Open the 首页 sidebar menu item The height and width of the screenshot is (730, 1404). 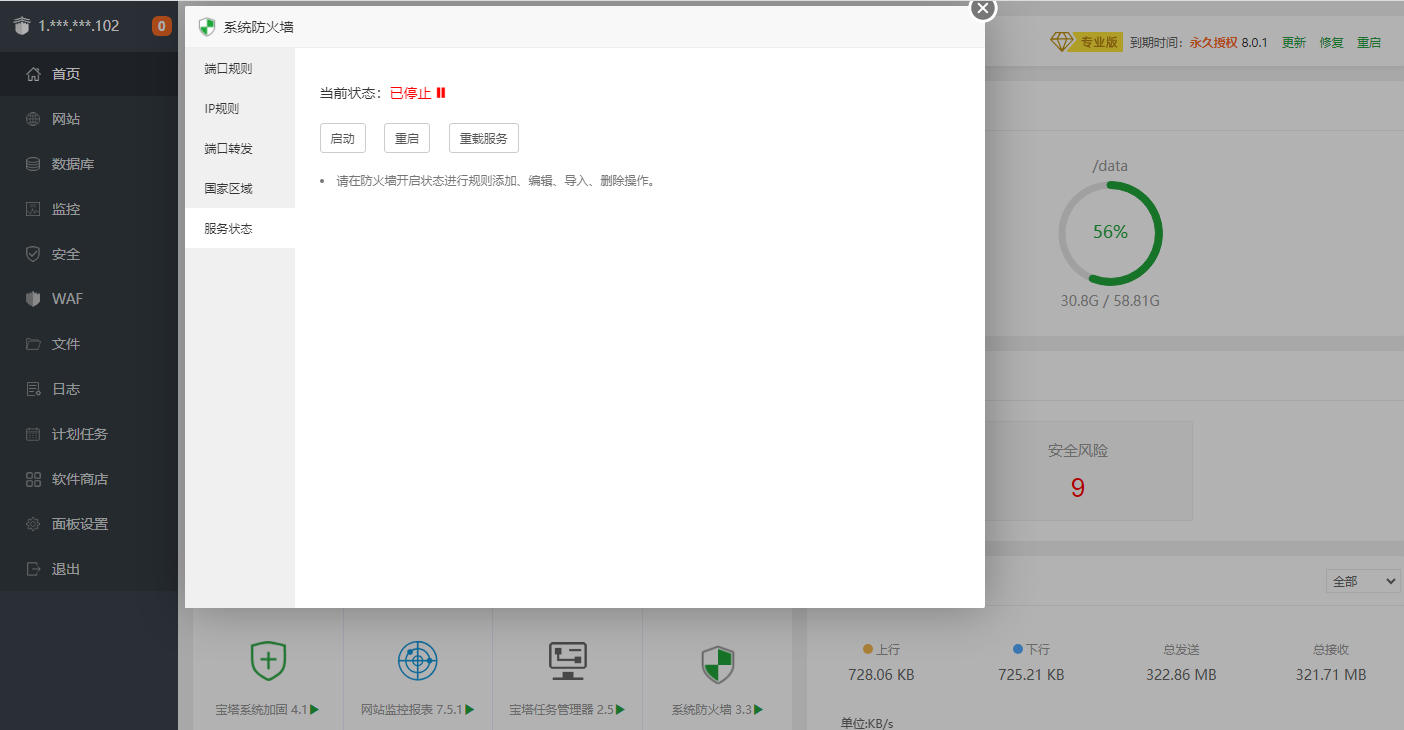[89, 74]
